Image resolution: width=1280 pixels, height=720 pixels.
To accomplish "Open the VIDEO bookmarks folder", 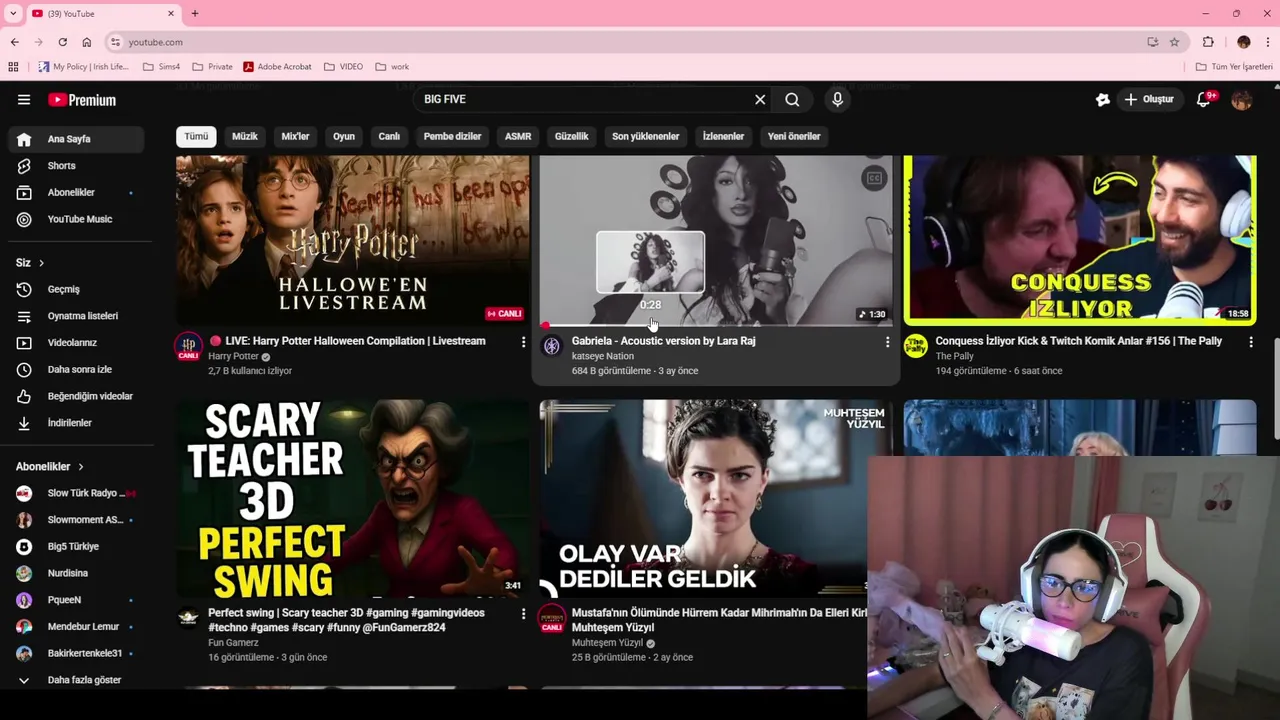I will coord(344,67).
